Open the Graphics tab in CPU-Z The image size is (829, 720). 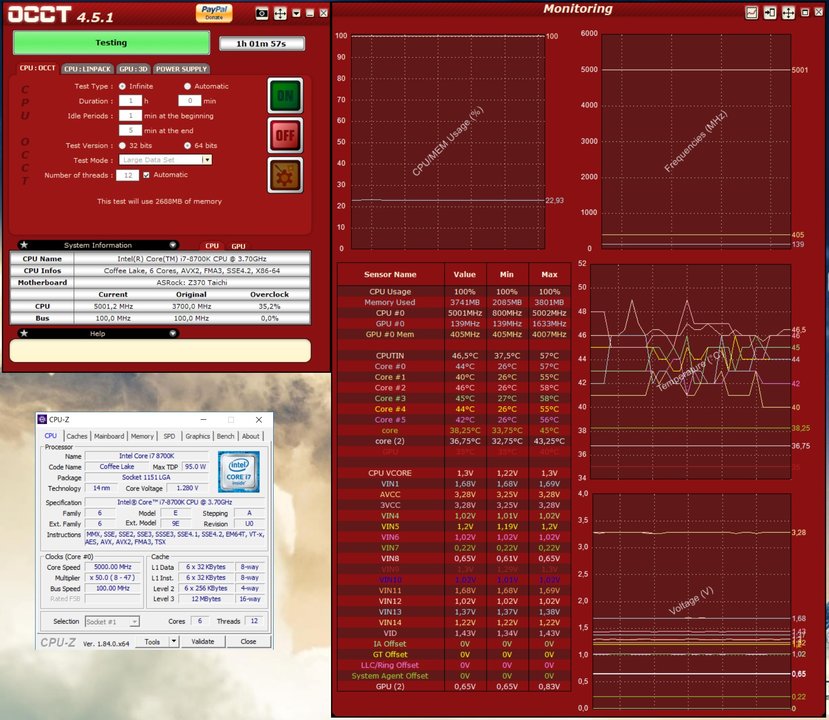(x=198, y=436)
